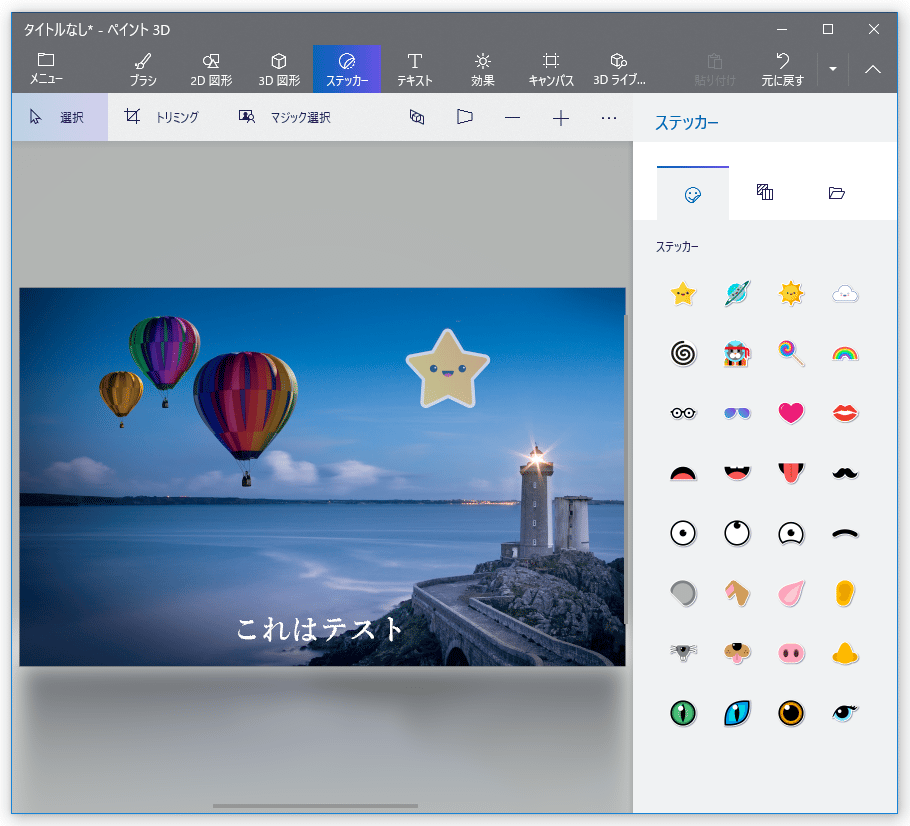This screenshot has height=826, width=910.
Task: Open the メニュー menu
Action: click(x=46, y=69)
